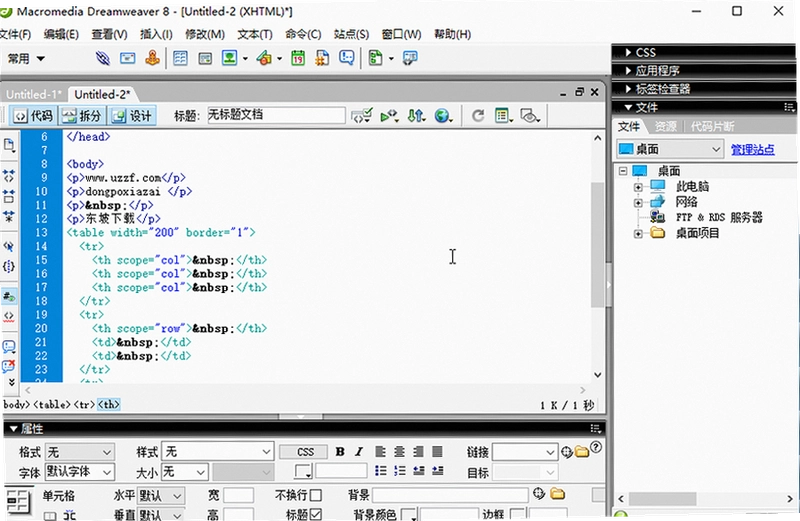Click the CSS button in properties panel

pyautogui.click(x=305, y=452)
